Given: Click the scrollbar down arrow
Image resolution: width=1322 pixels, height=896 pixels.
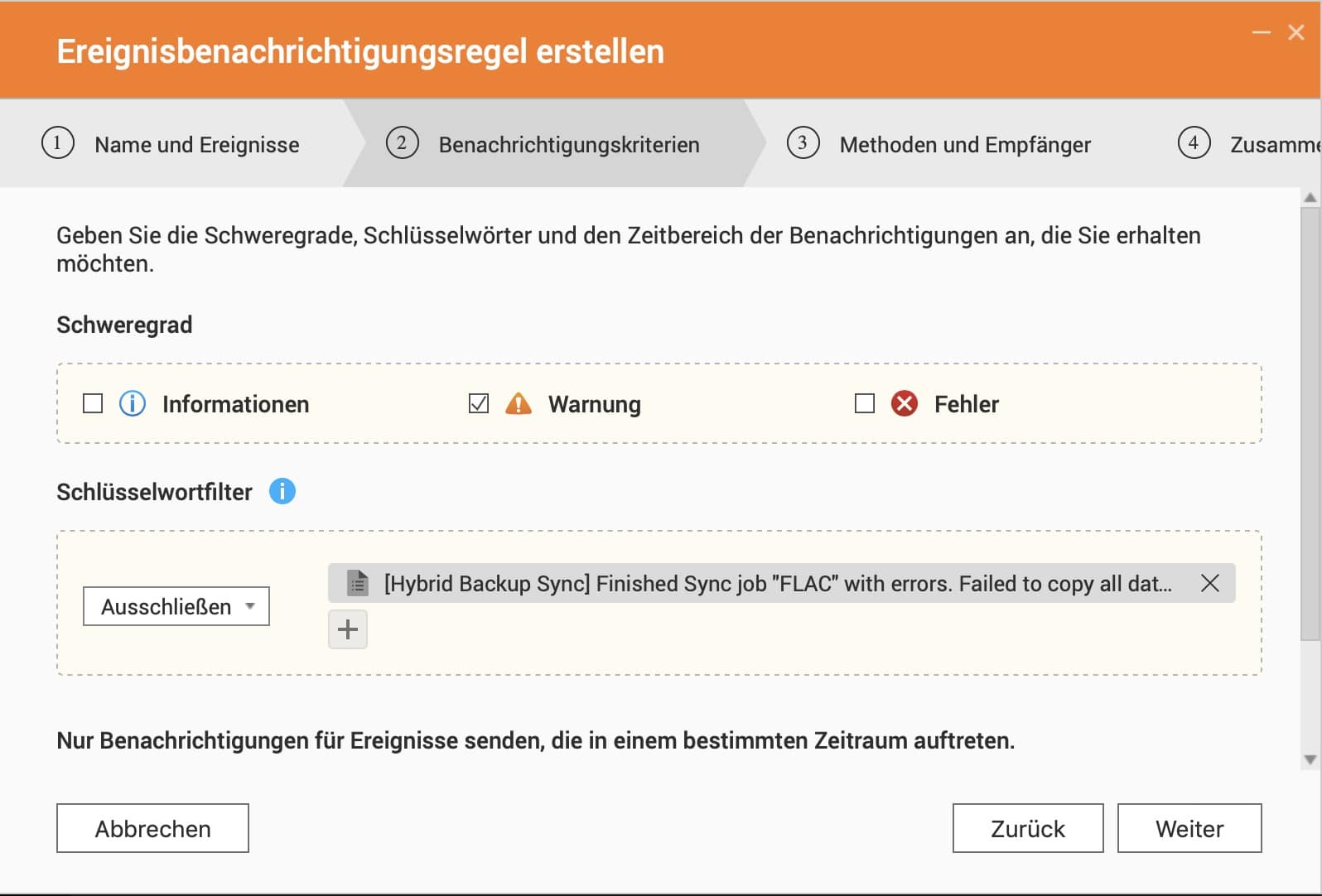Looking at the screenshot, I should coord(1310,759).
